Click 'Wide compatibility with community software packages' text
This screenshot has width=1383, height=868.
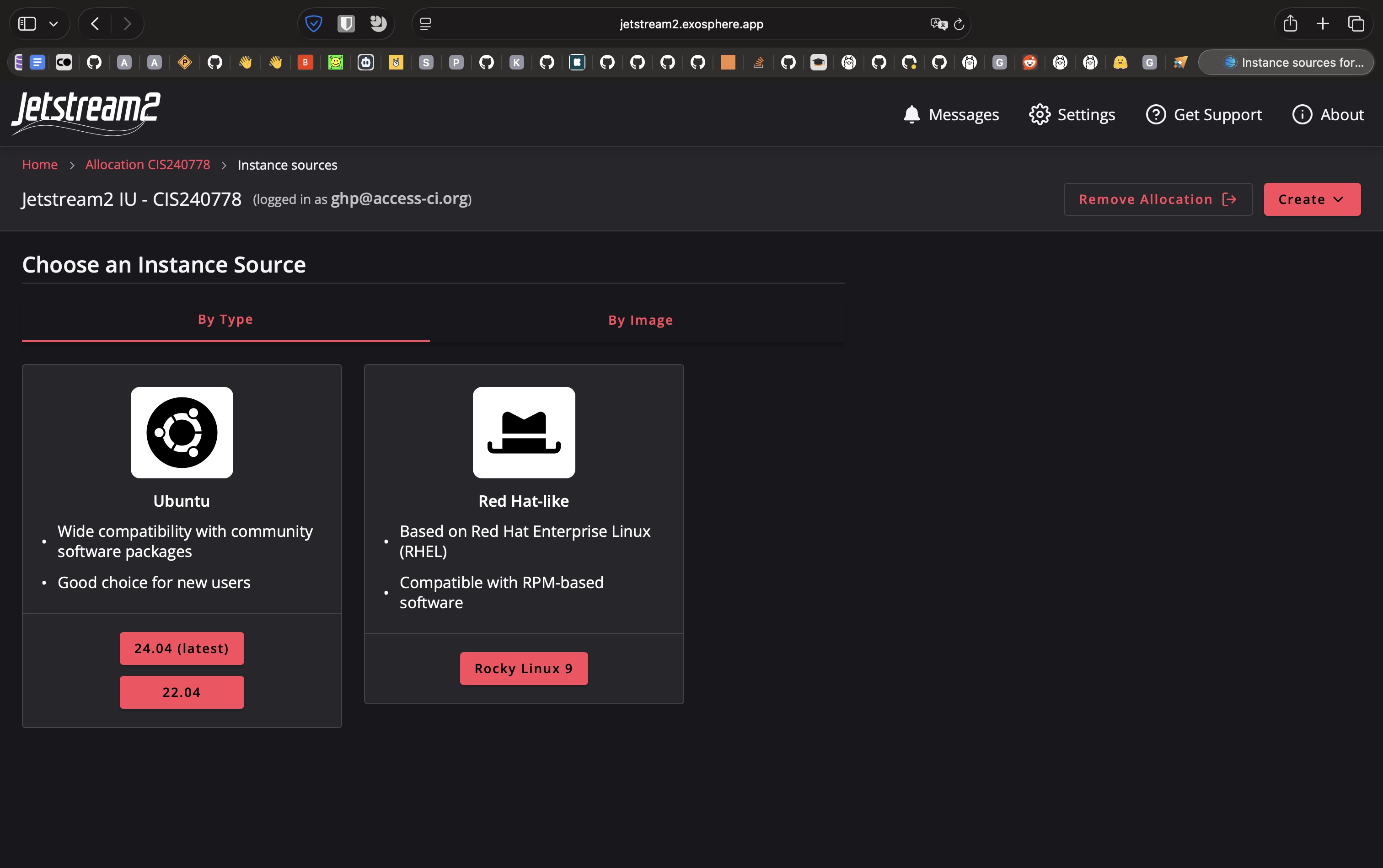click(185, 541)
